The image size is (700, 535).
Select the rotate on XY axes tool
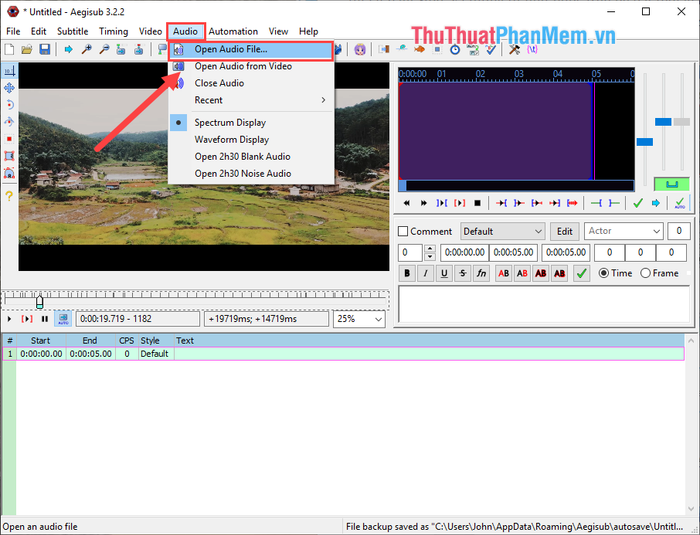(x=9, y=122)
